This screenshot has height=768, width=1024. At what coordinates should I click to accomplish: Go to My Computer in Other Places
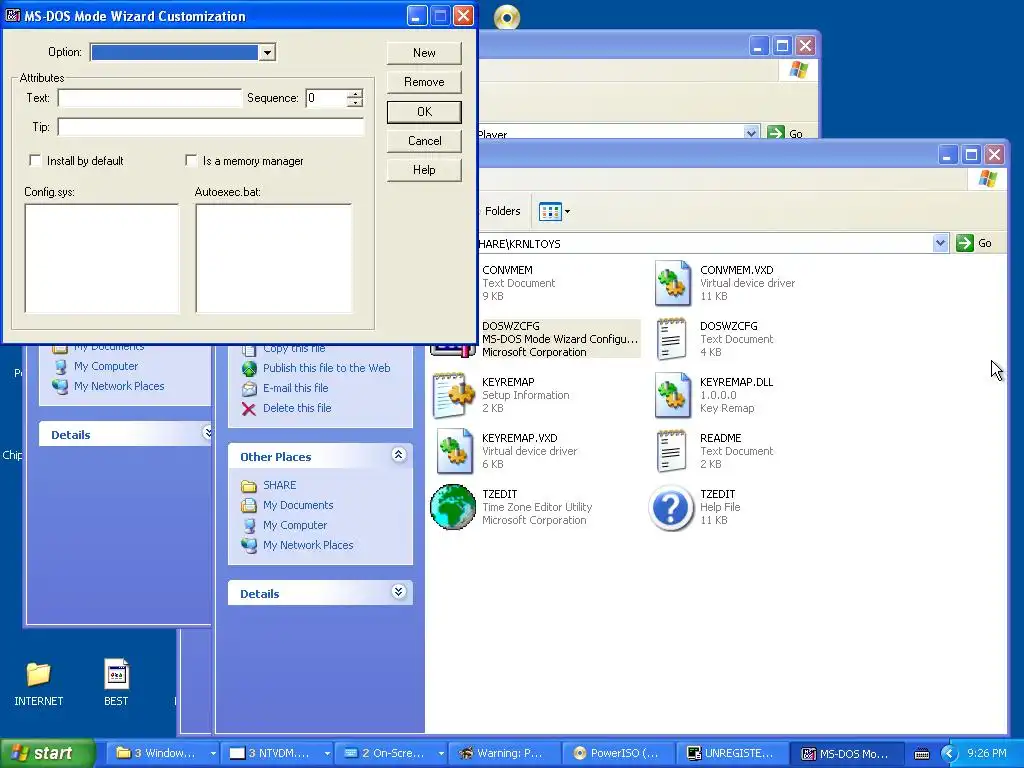tap(295, 525)
